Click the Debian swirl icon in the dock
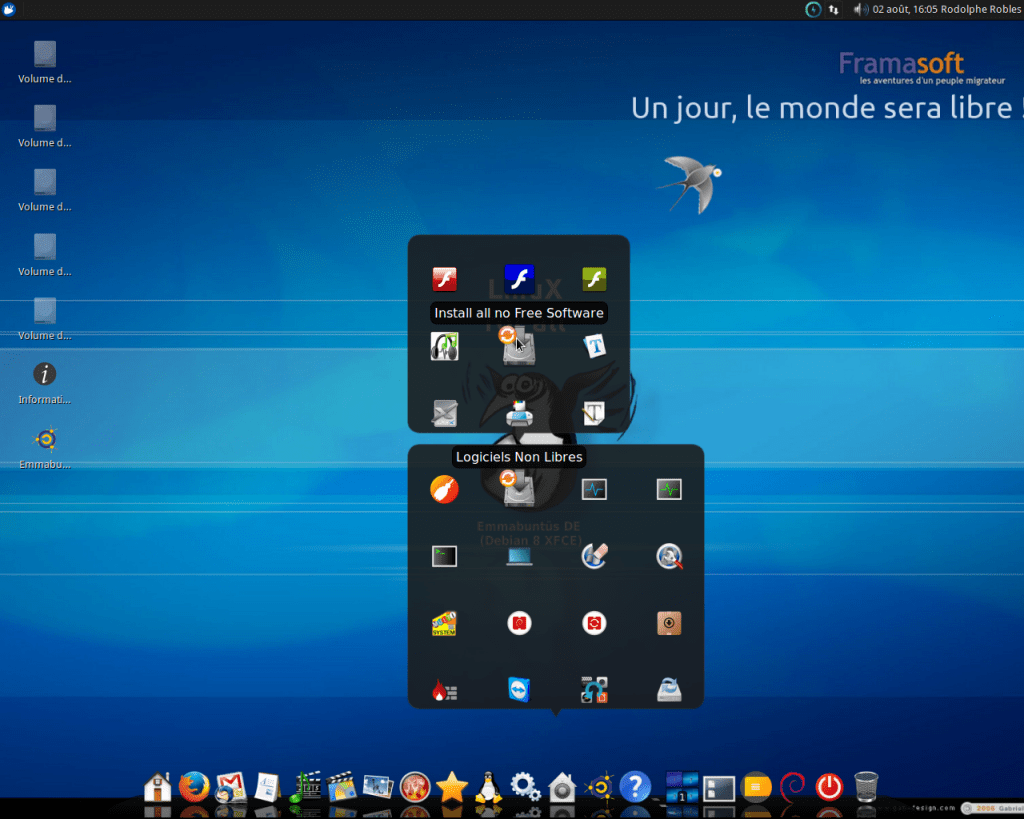1024x819 pixels. [x=792, y=787]
